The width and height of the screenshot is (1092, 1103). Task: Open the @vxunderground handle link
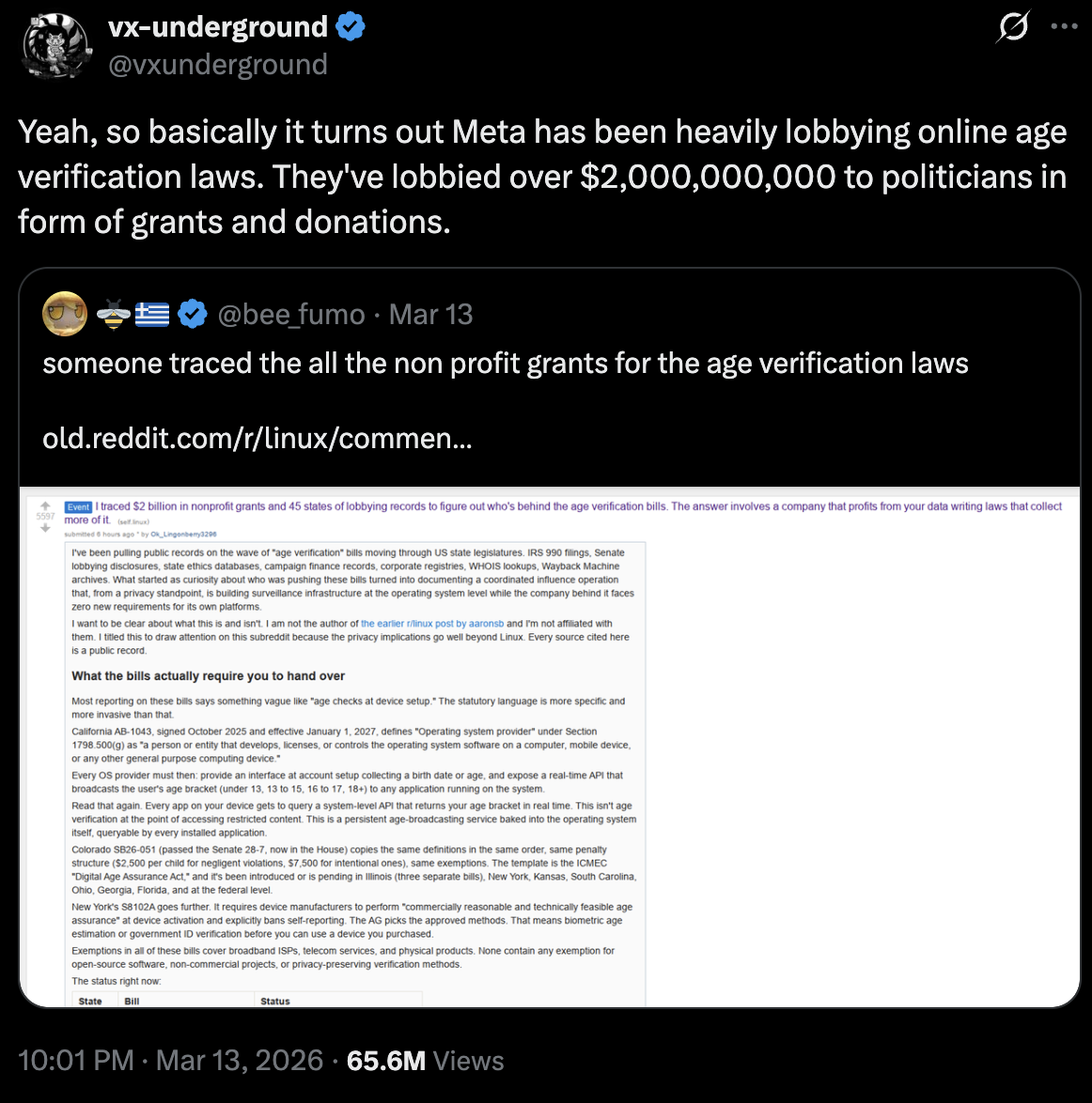click(218, 65)
